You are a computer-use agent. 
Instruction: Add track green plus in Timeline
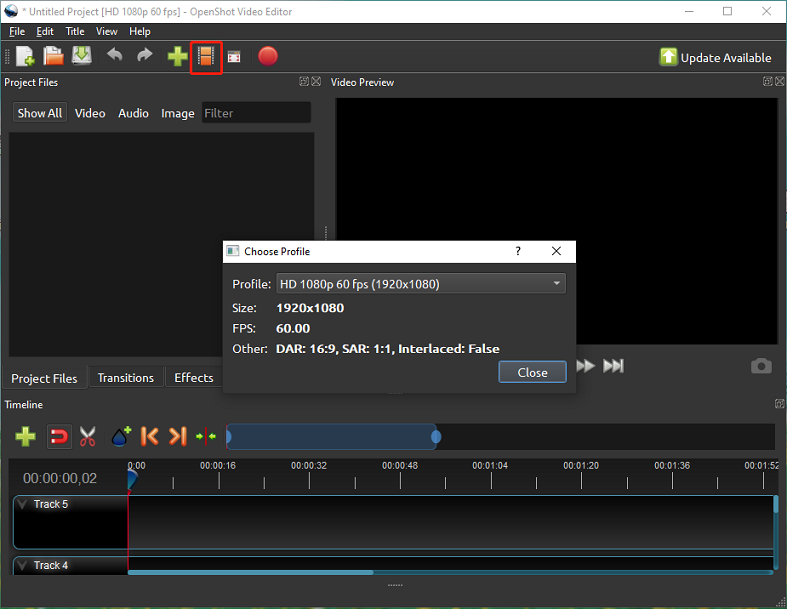pos(25,436)
